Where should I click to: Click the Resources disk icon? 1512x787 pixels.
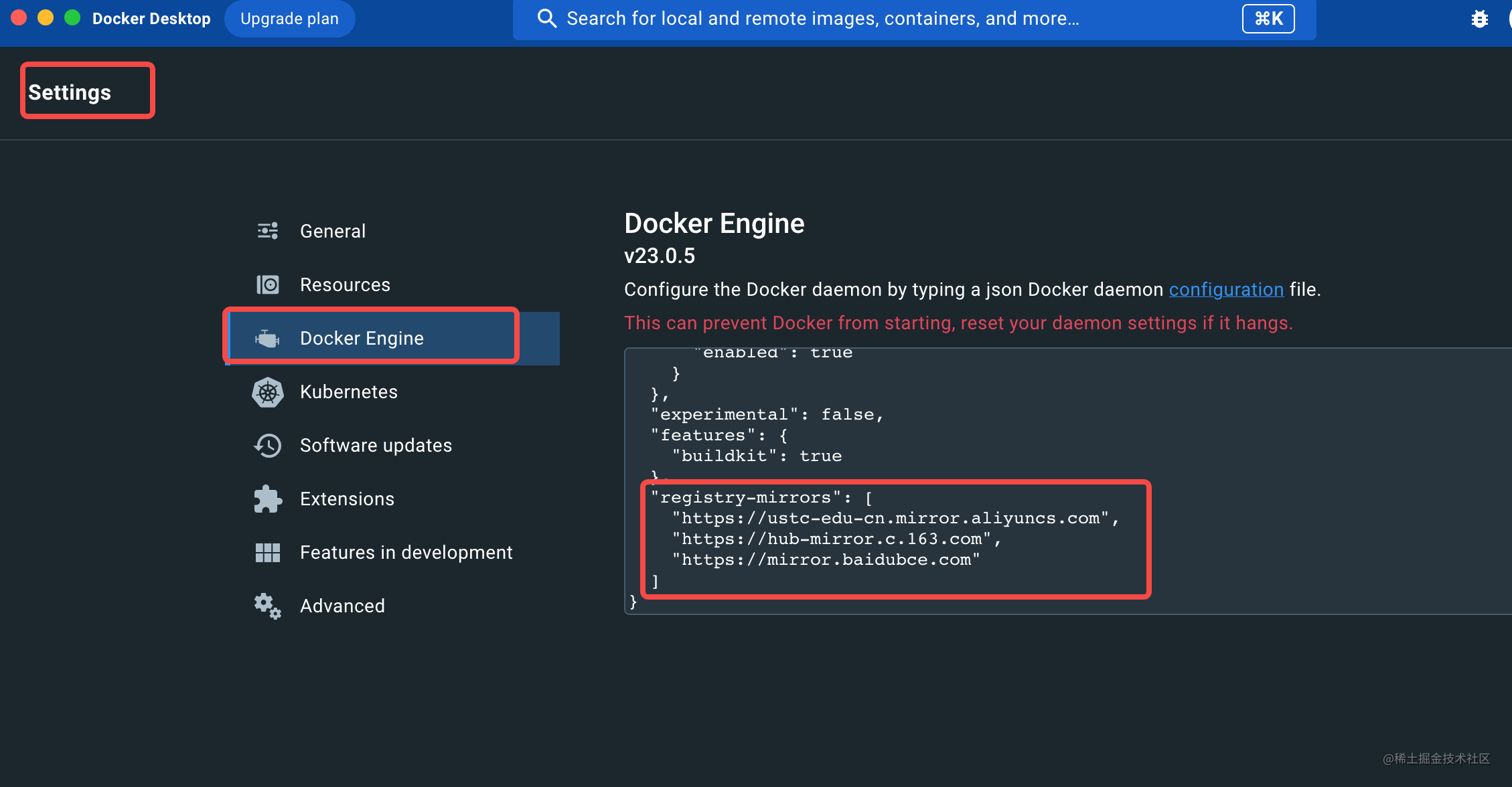pos(268,284)
